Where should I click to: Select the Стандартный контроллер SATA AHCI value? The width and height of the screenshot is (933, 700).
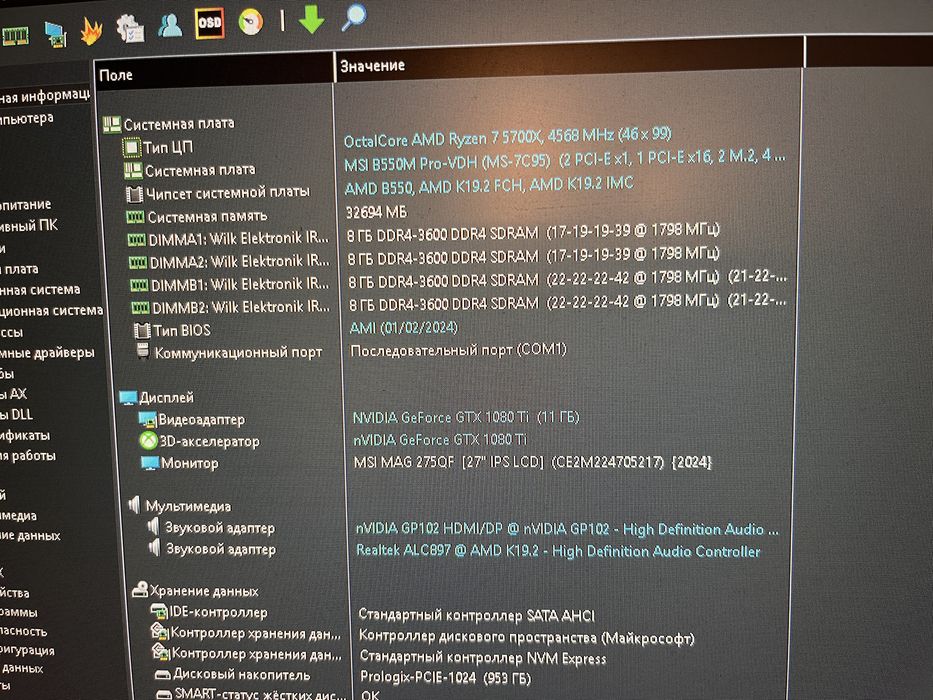pyautogui.click(x=477, y=615)
